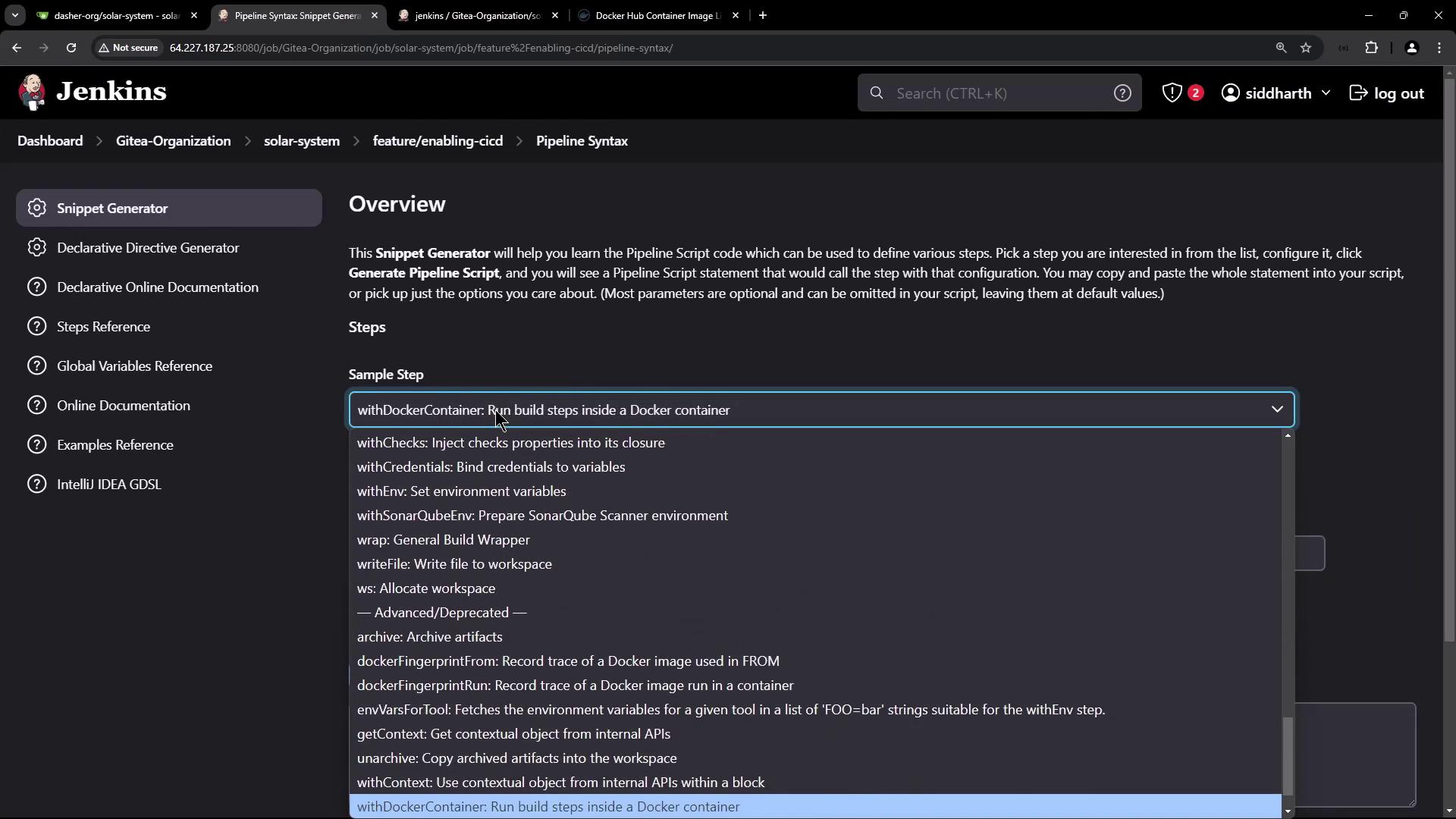This screenshot has height=819, width=1456.
Task: Collapse the Sample Step dropdown arrow
Action: pos(1277,409)
